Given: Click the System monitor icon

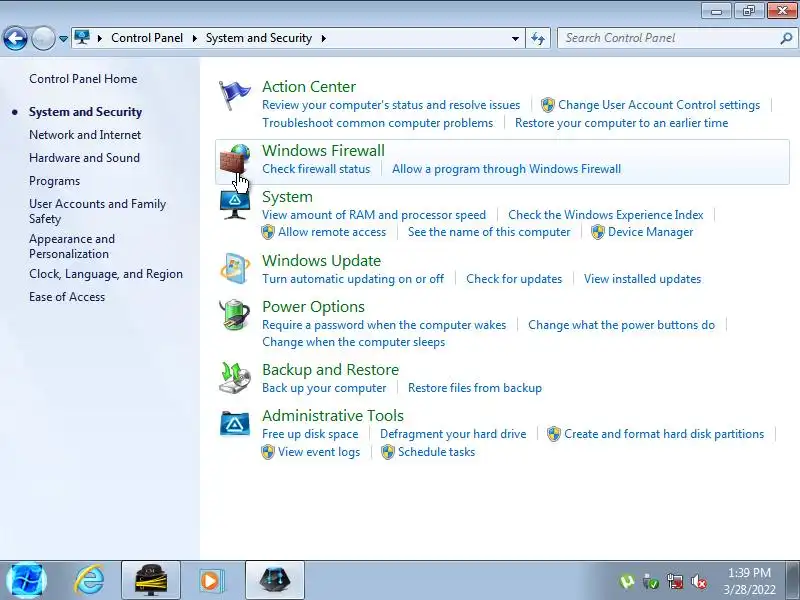Looking at the screenshot, I should 235,205.
